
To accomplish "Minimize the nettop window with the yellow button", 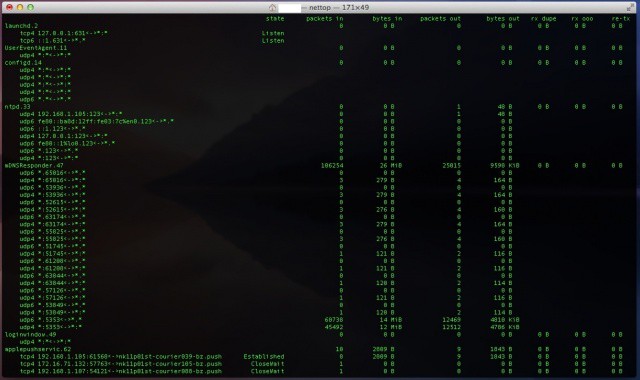I will pyautogui.click(x=20, y=7).
